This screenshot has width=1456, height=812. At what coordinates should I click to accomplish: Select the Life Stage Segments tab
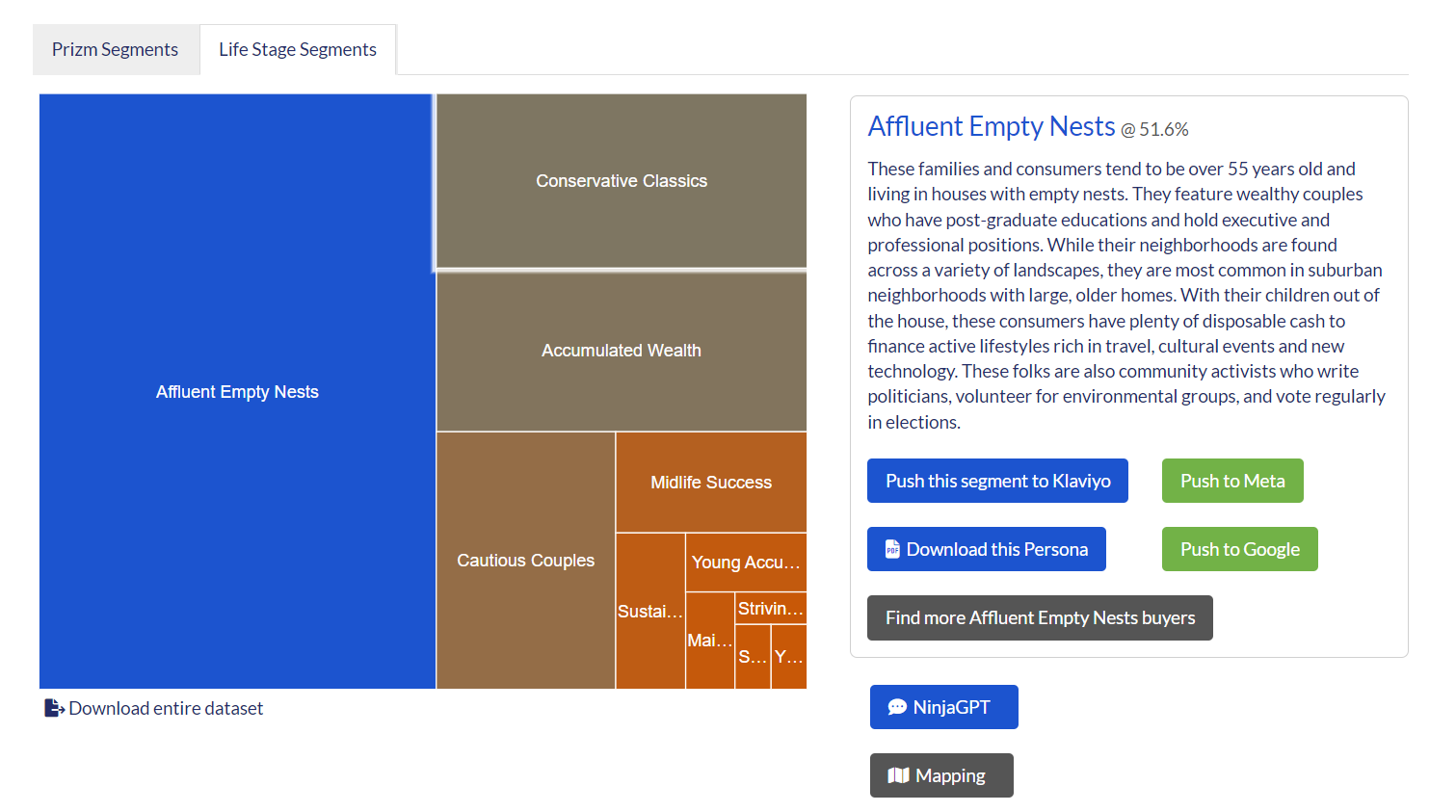297,49
